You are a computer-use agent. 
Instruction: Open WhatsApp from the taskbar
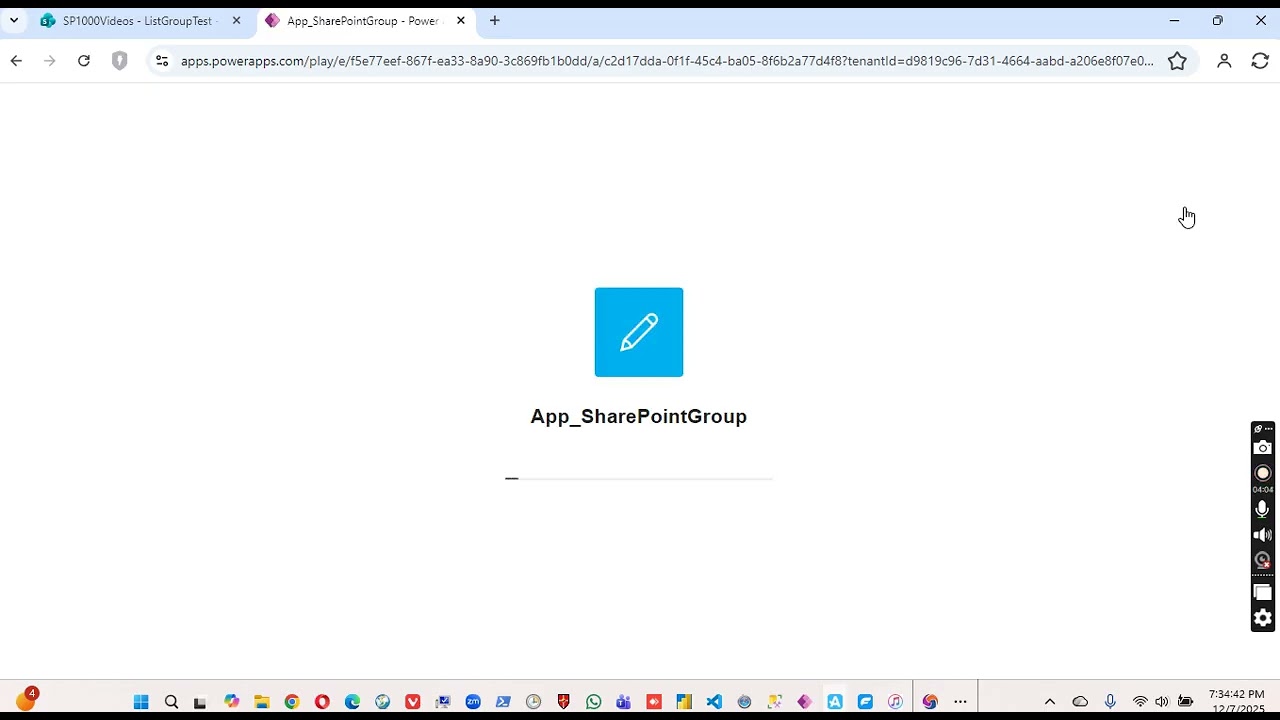pyautogui.click(x=594, y=702)
